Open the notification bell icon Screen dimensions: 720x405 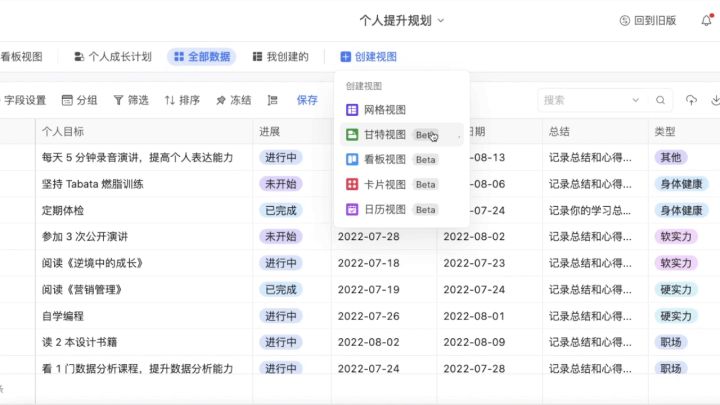(x=706, y=20)
